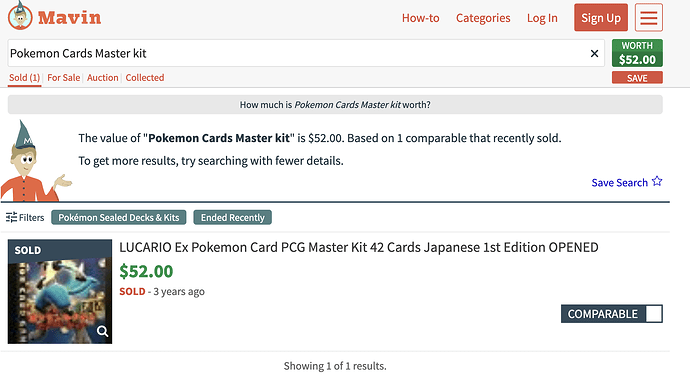Remove the Pokémon Sealed Decks & Kits filter

119,217
